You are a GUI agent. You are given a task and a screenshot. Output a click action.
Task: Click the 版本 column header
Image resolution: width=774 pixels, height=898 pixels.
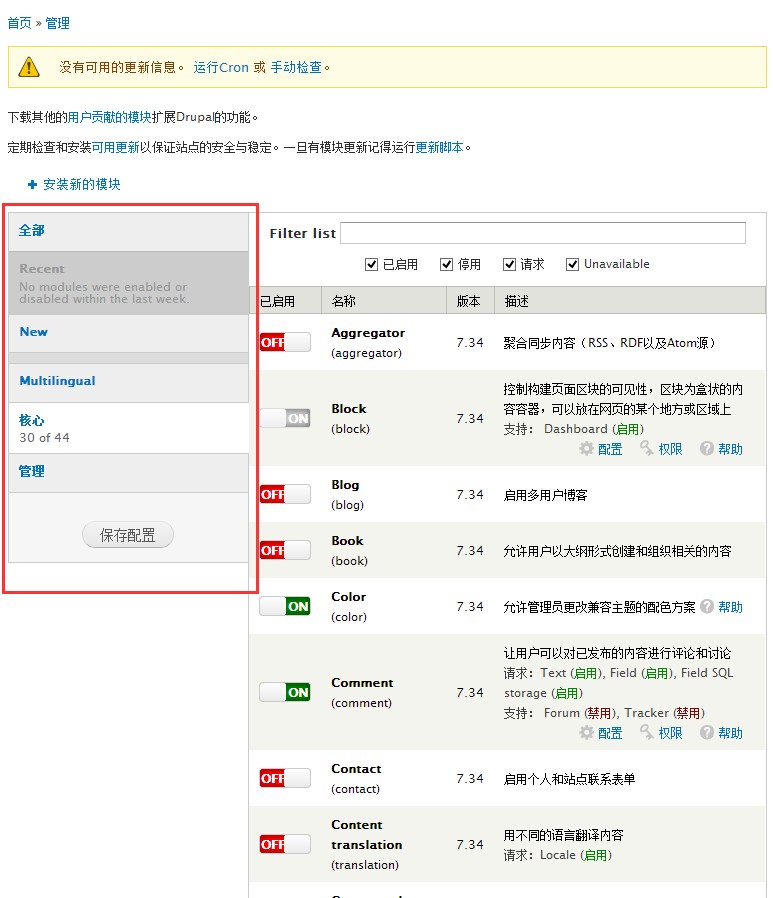tap(468, 301)
